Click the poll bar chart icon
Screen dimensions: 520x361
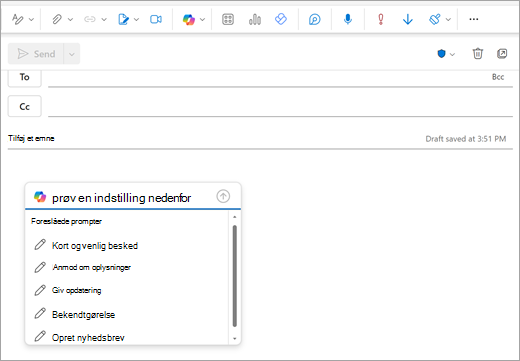point(255,19)
